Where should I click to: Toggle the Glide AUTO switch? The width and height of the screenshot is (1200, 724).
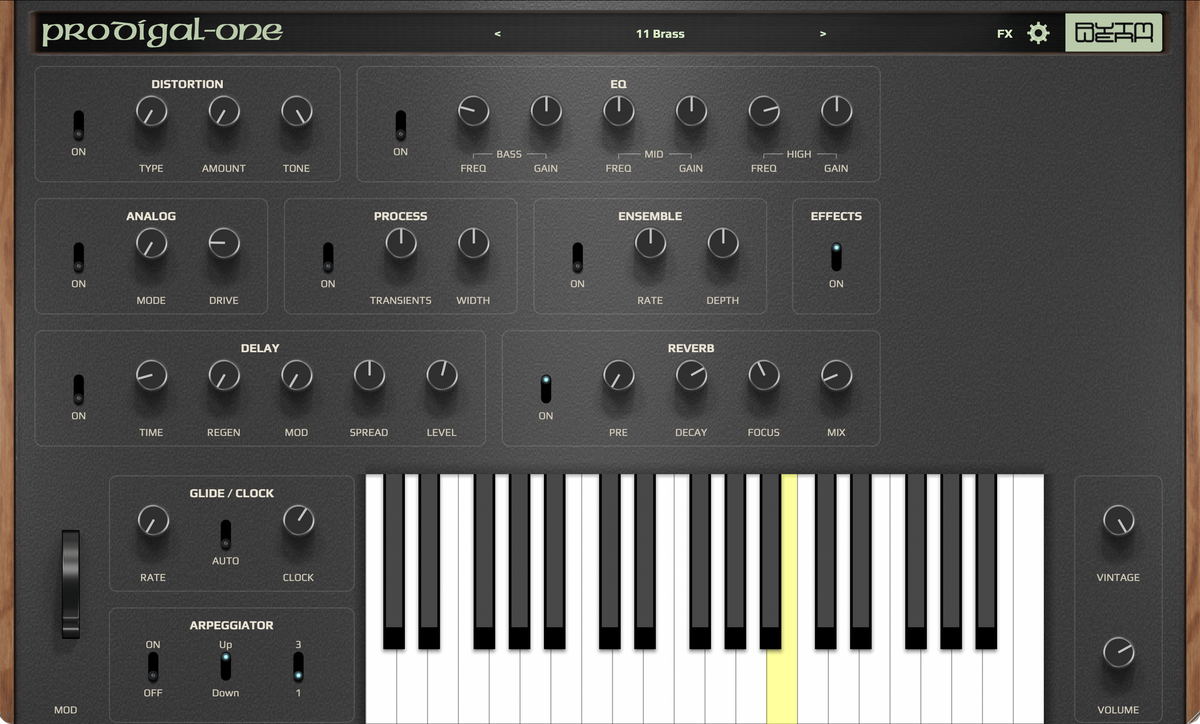click(x=226, y=534)
